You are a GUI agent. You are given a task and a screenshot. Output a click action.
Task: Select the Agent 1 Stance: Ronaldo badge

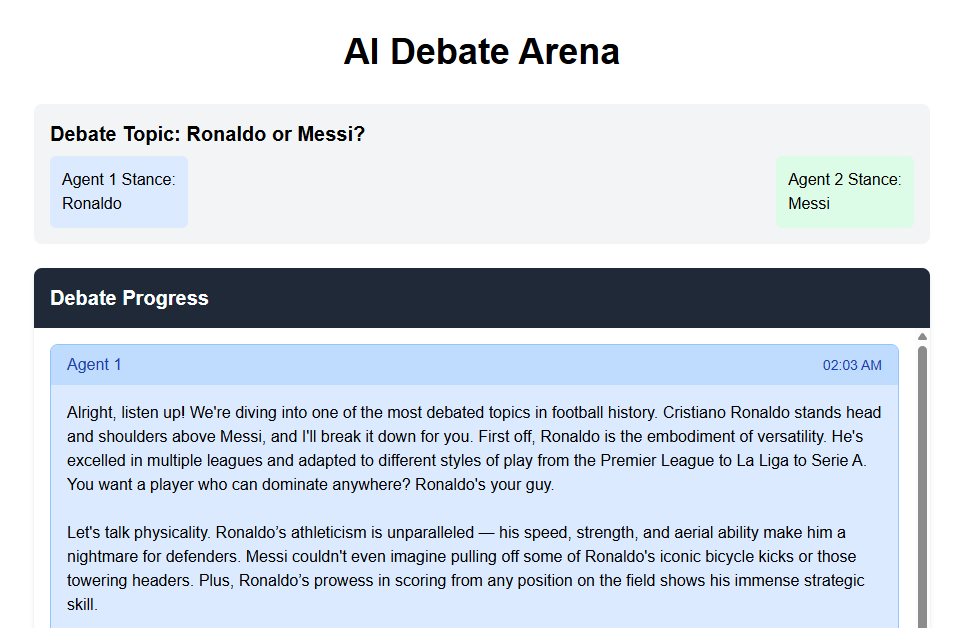tap(119, 191)
